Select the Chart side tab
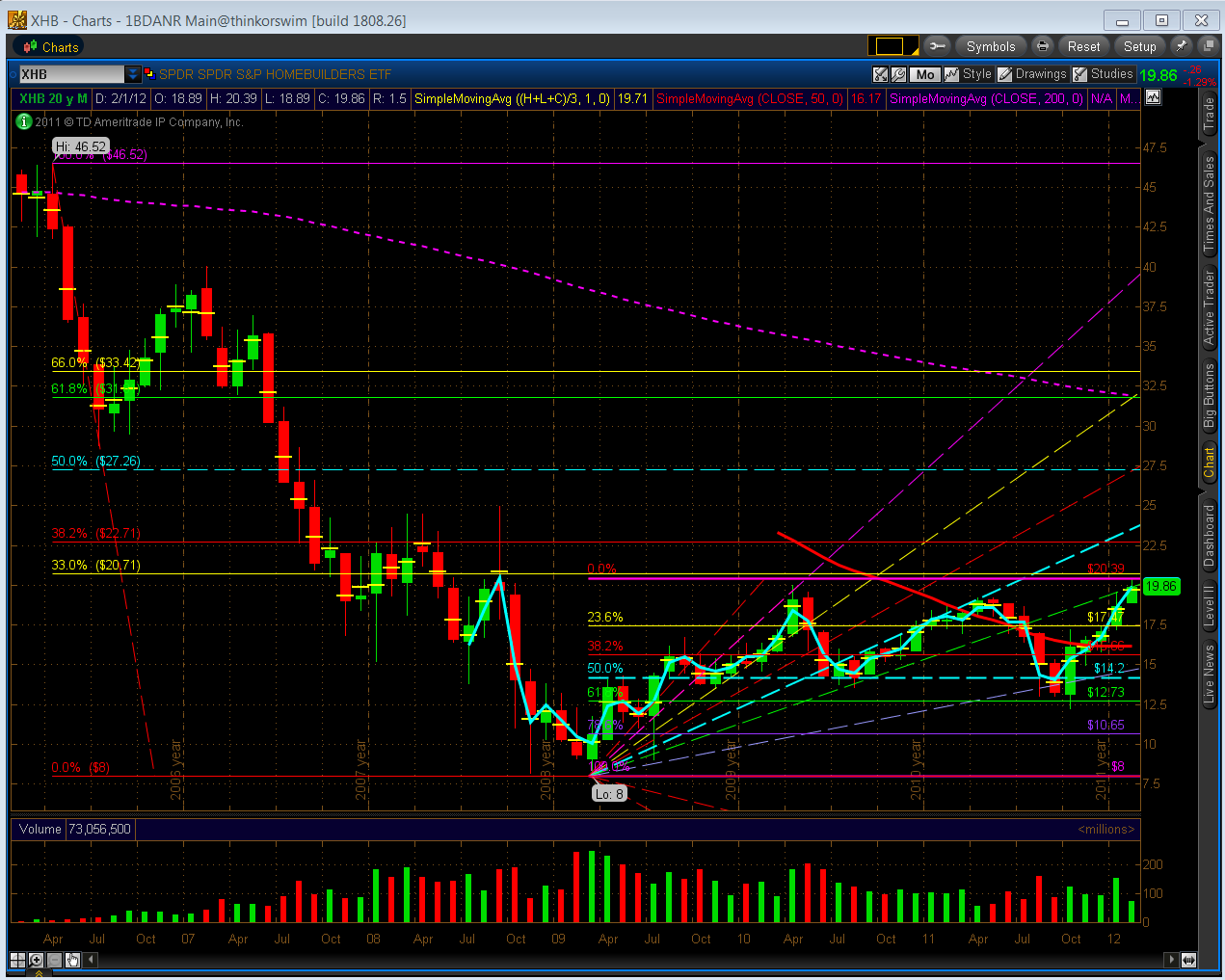The width and height of the screenshot is (1225, 980). tap(1209, 463)
